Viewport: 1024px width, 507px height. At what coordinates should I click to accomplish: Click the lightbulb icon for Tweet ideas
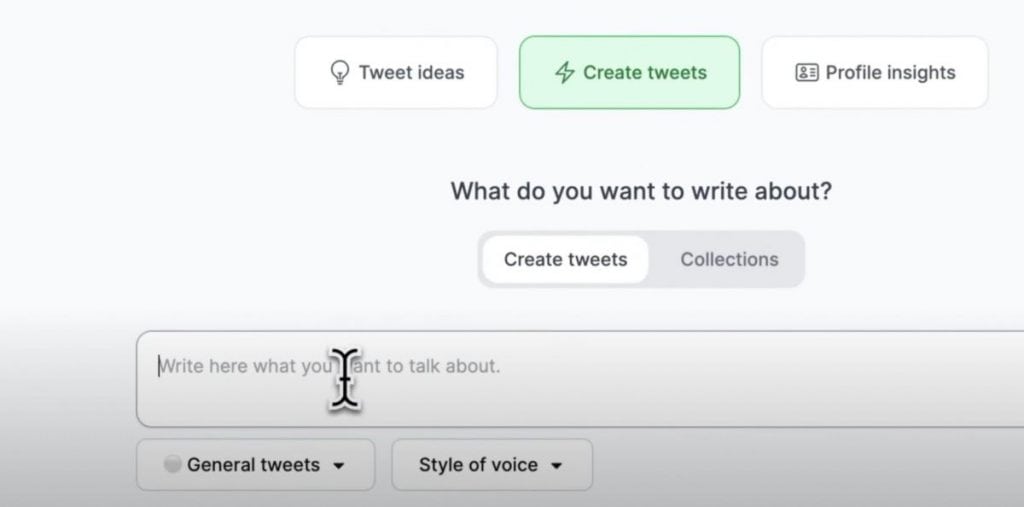[x=339, y=73]
